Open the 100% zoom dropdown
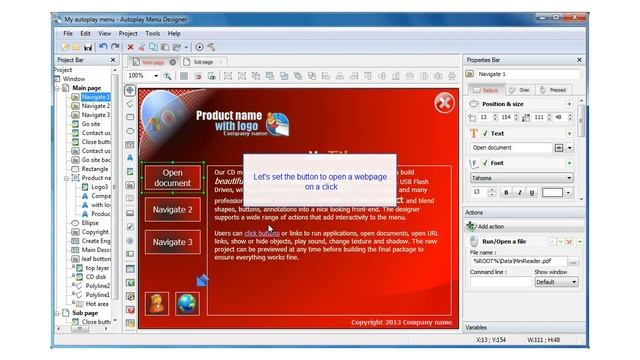The image size is (640, 360). 156,76
